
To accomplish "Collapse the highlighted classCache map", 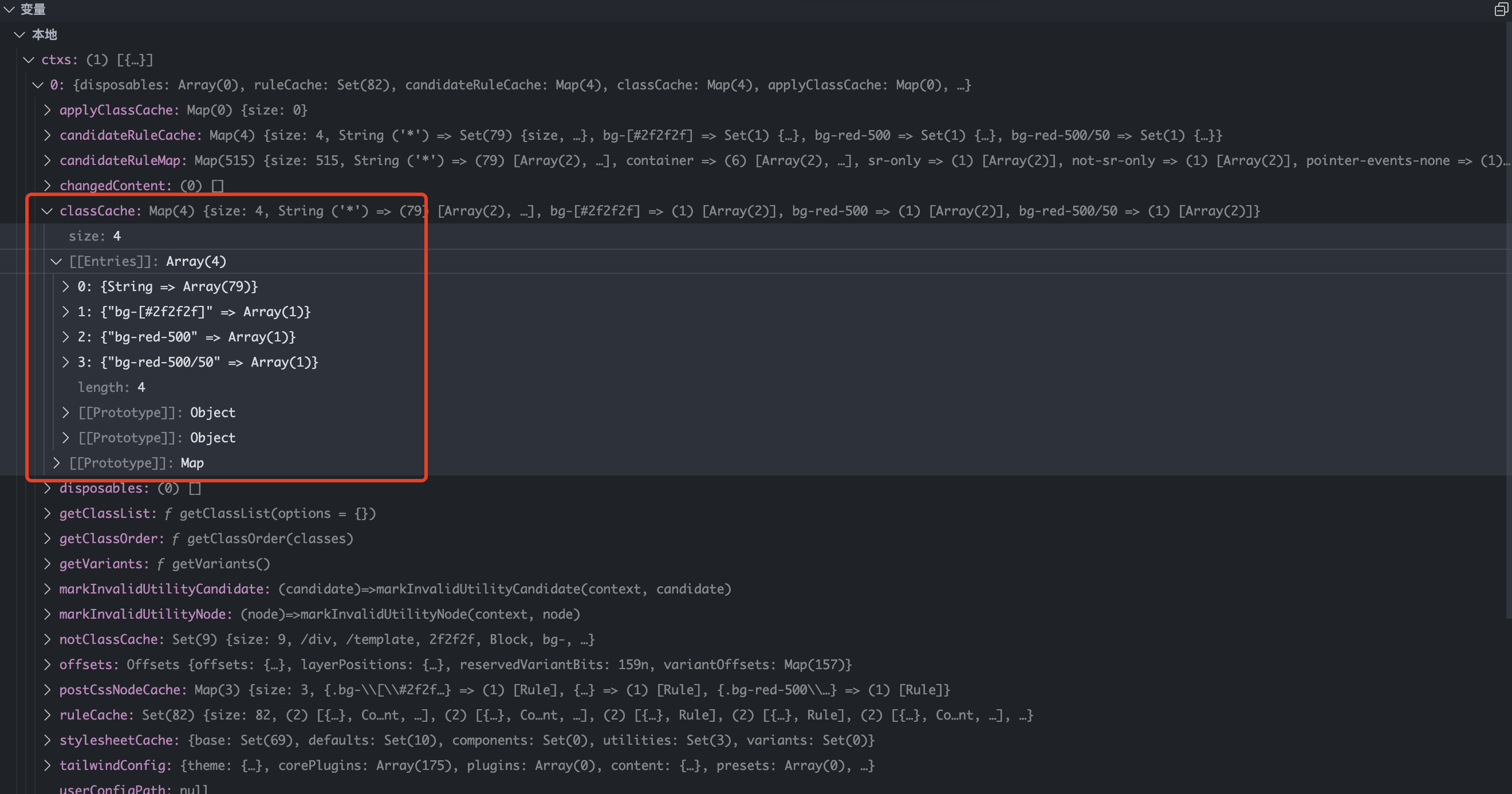I will coord(48,211).
